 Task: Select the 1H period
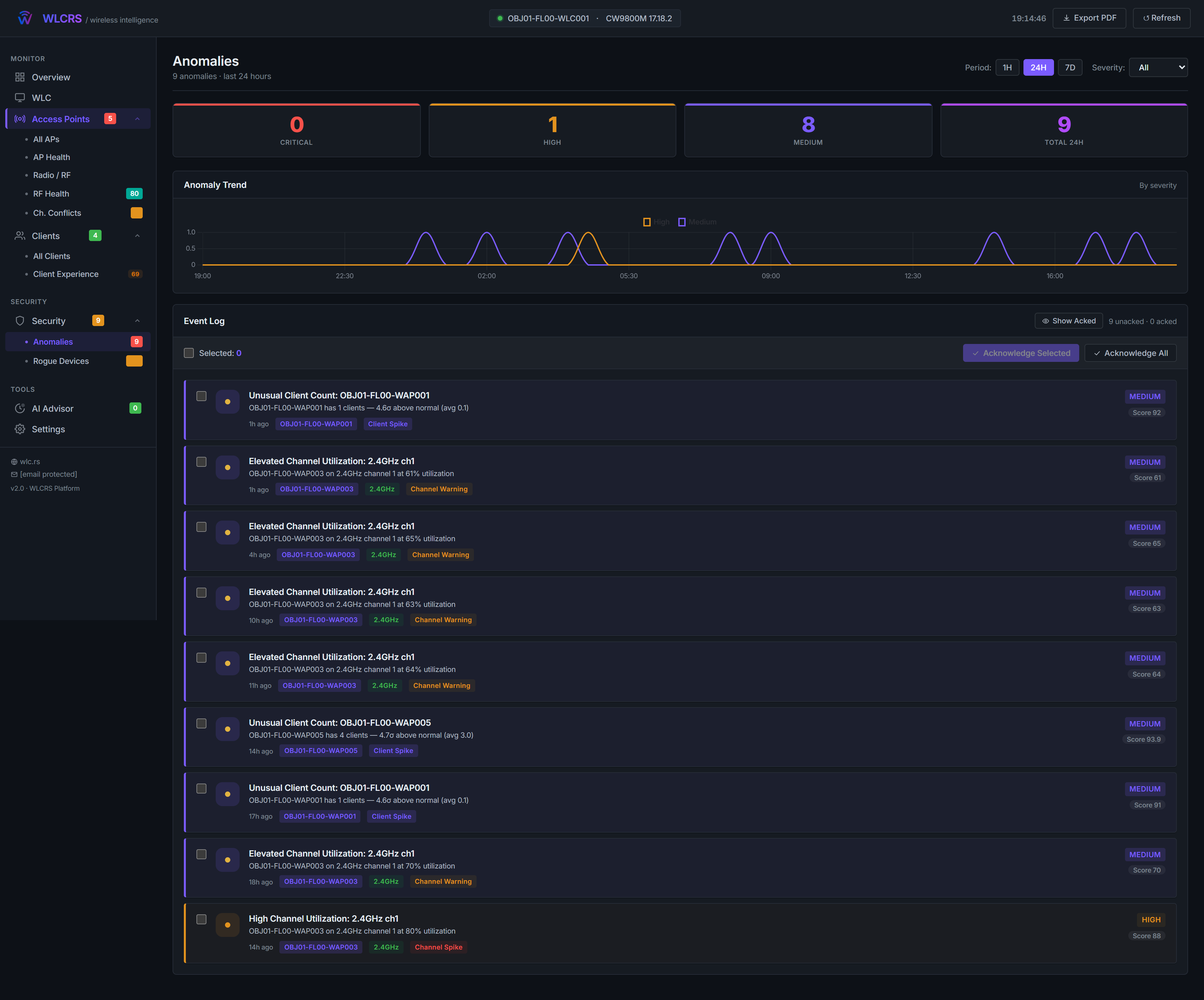[1007, 67]
